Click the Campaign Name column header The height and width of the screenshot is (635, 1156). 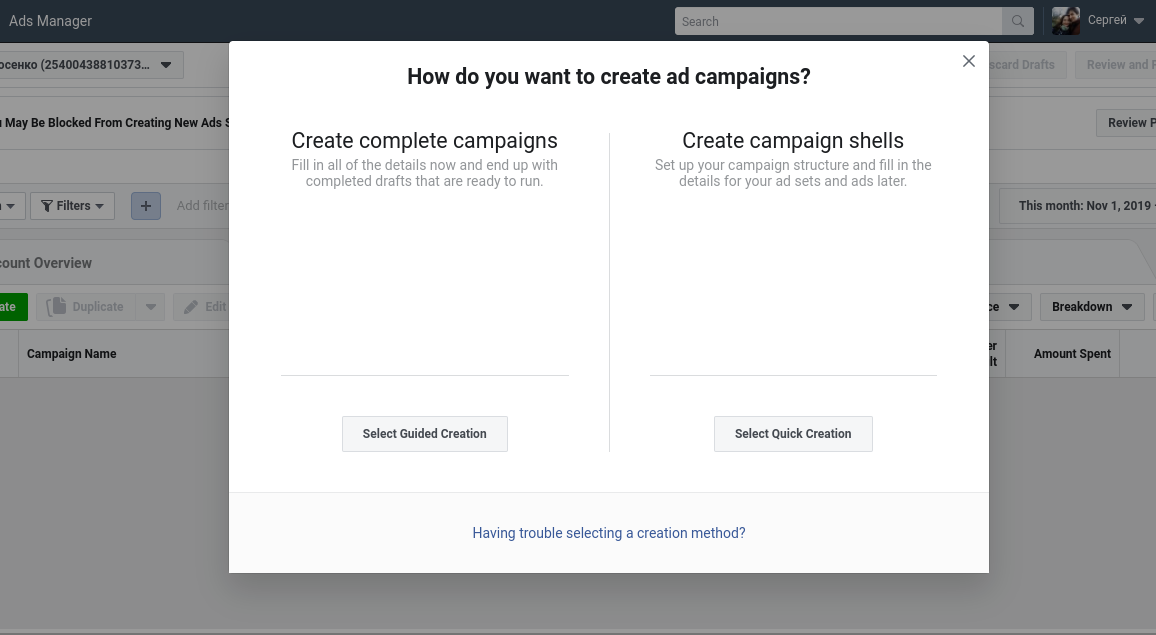click(x=72, y=354)
